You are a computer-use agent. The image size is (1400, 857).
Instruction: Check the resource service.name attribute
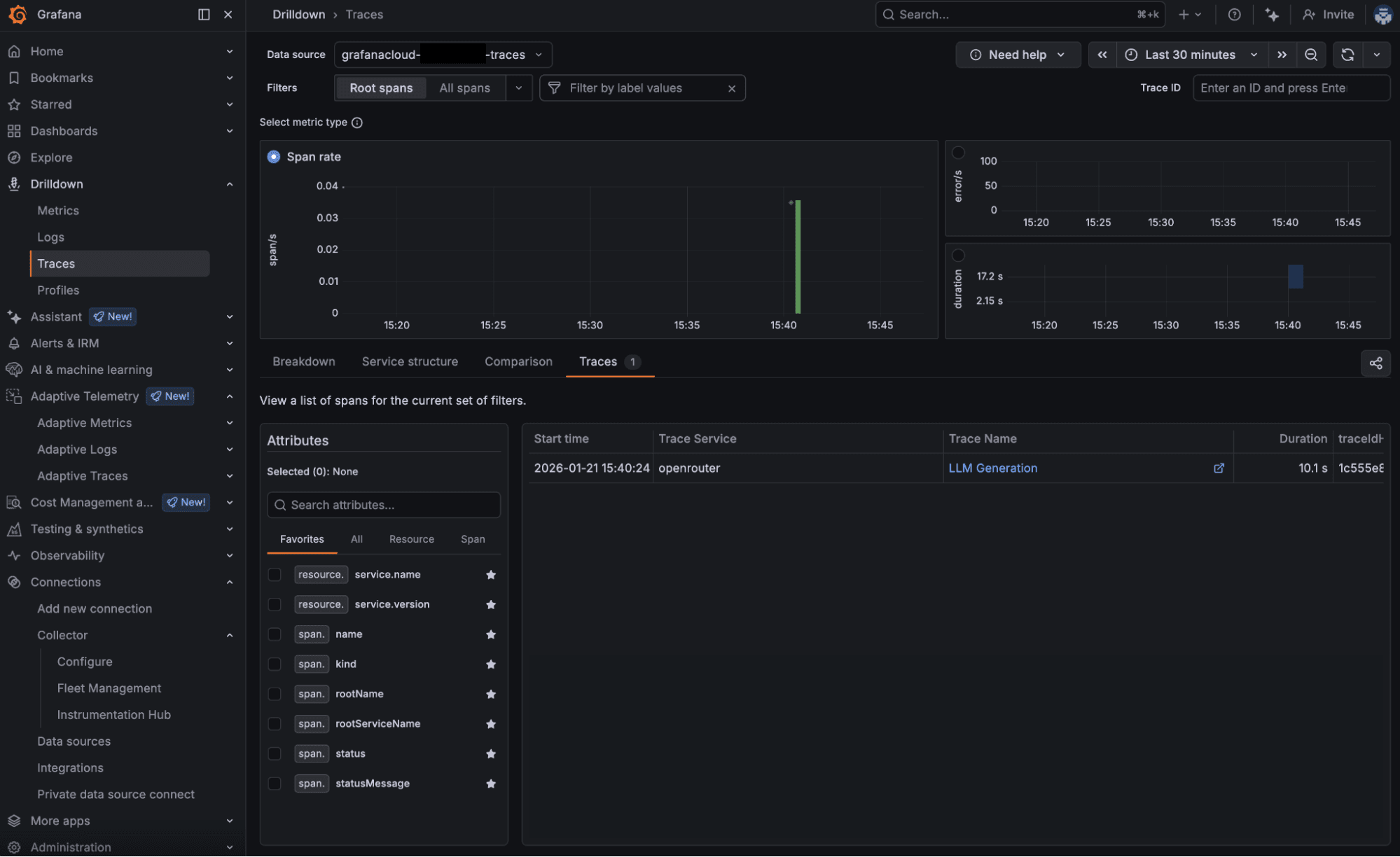[275, 575]
